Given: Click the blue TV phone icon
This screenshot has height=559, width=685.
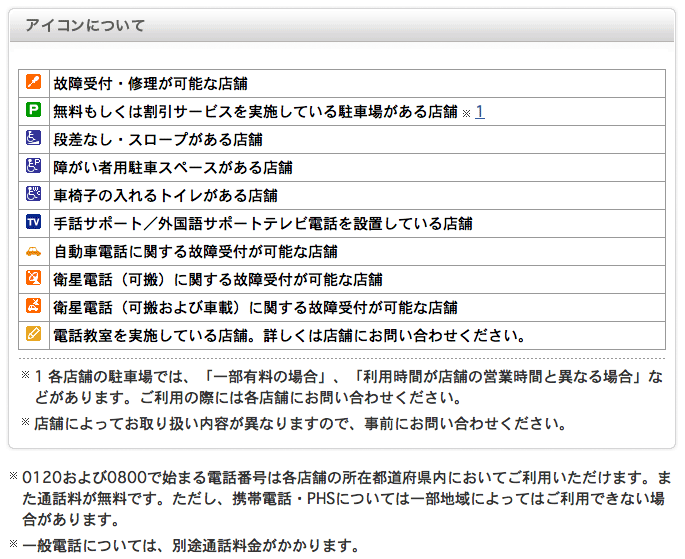Looking at the screenshot, I should click(34, 221).
